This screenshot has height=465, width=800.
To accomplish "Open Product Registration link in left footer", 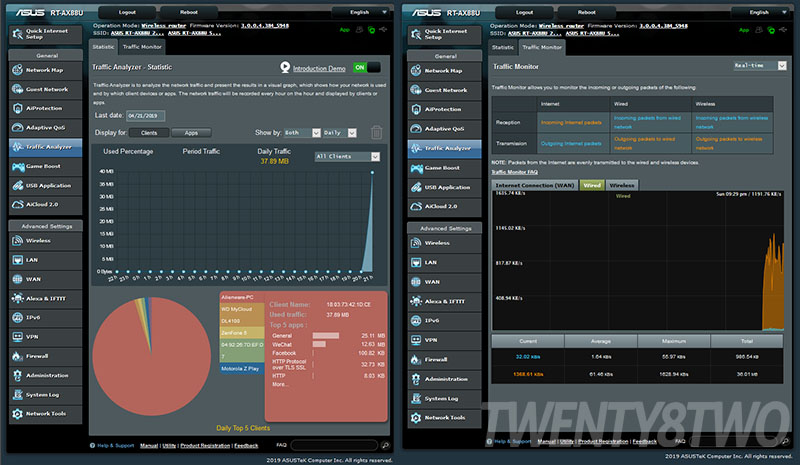I will 205,446.
